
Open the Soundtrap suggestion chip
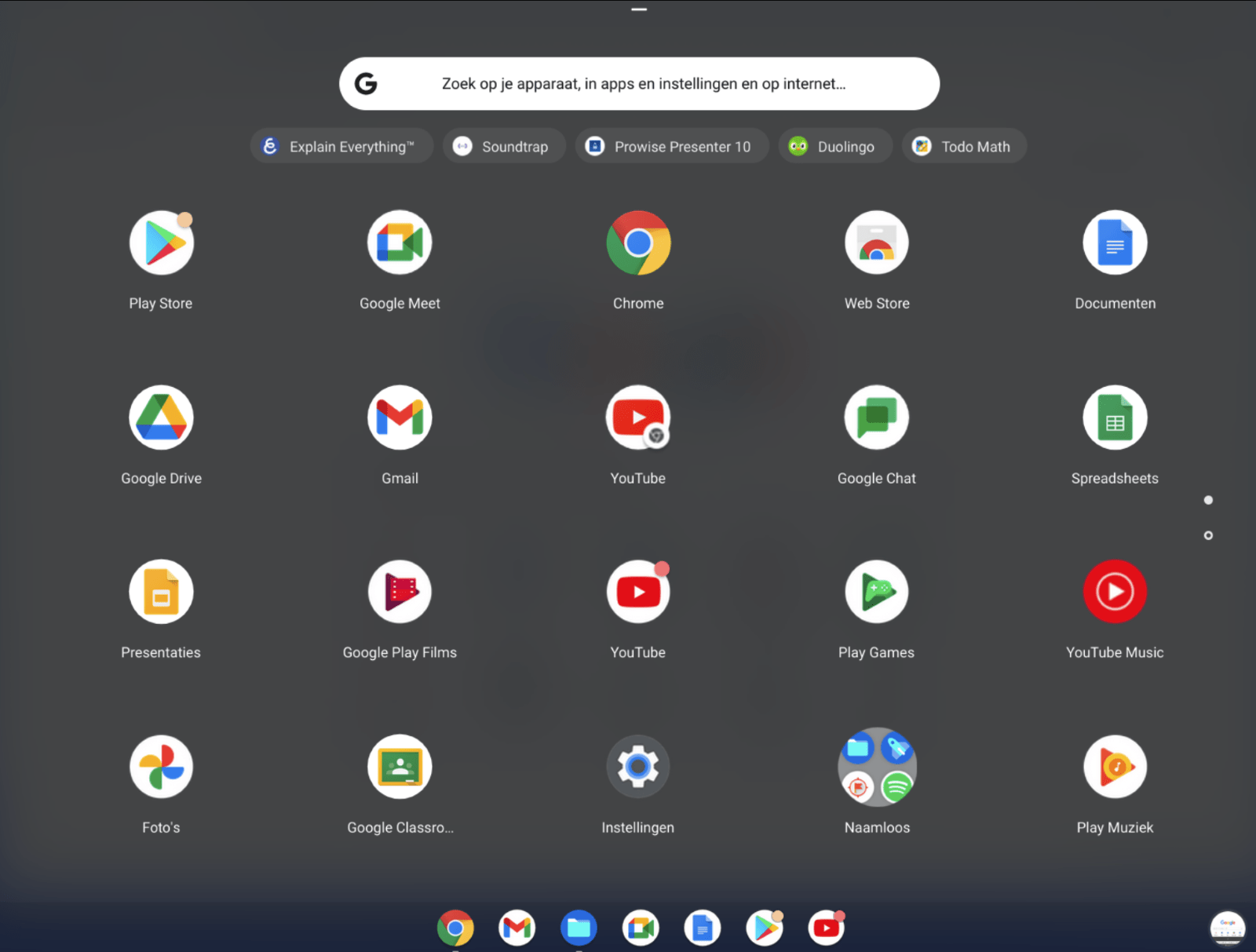pyautogui.click(x=504, y=146)
